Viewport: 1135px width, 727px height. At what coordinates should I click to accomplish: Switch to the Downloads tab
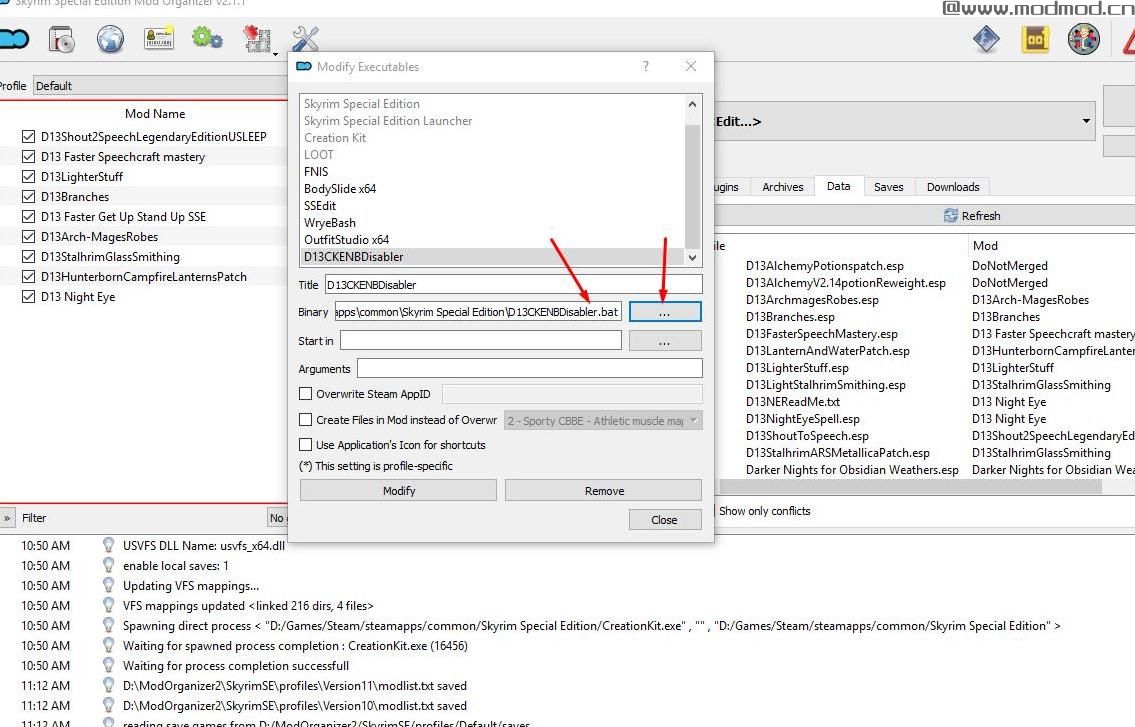pos(953,187)
